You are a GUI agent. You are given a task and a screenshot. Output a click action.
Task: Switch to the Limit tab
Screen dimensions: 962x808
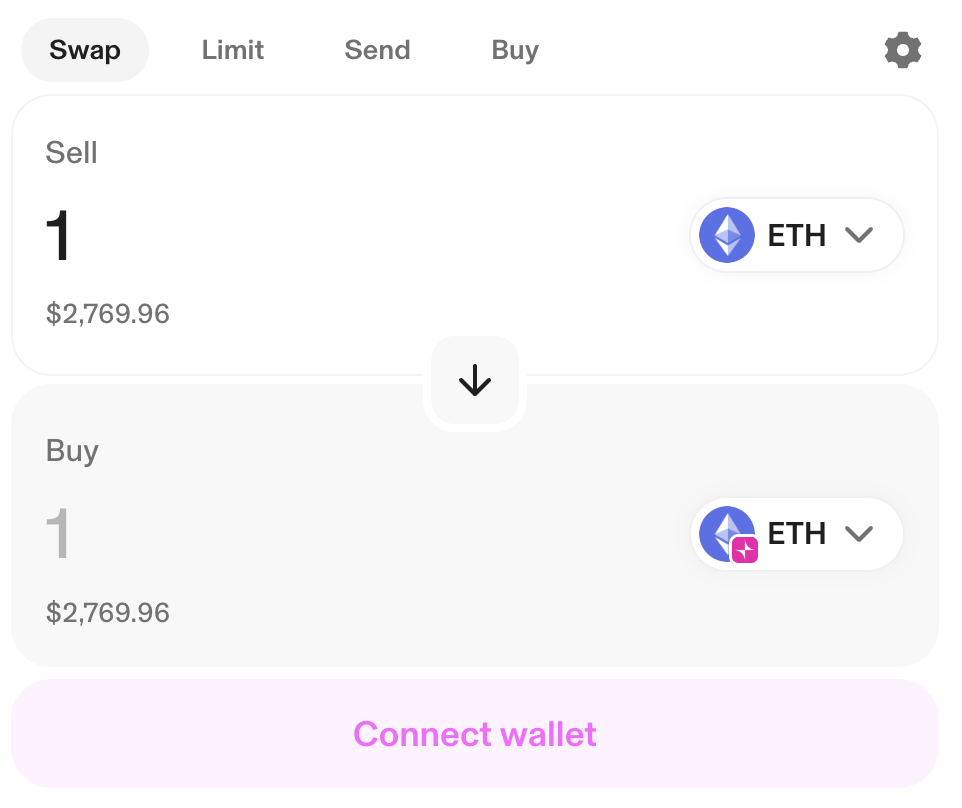pos(233,50)
